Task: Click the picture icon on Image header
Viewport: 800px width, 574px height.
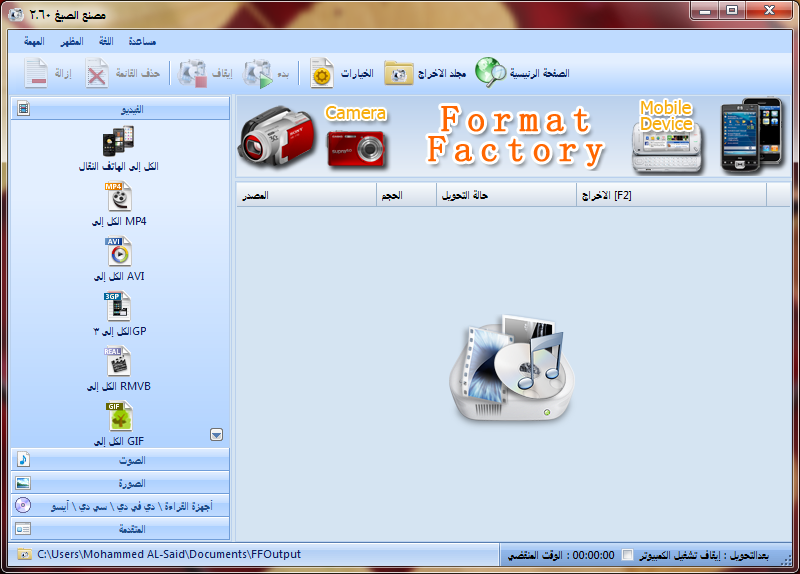Action: 23,483
